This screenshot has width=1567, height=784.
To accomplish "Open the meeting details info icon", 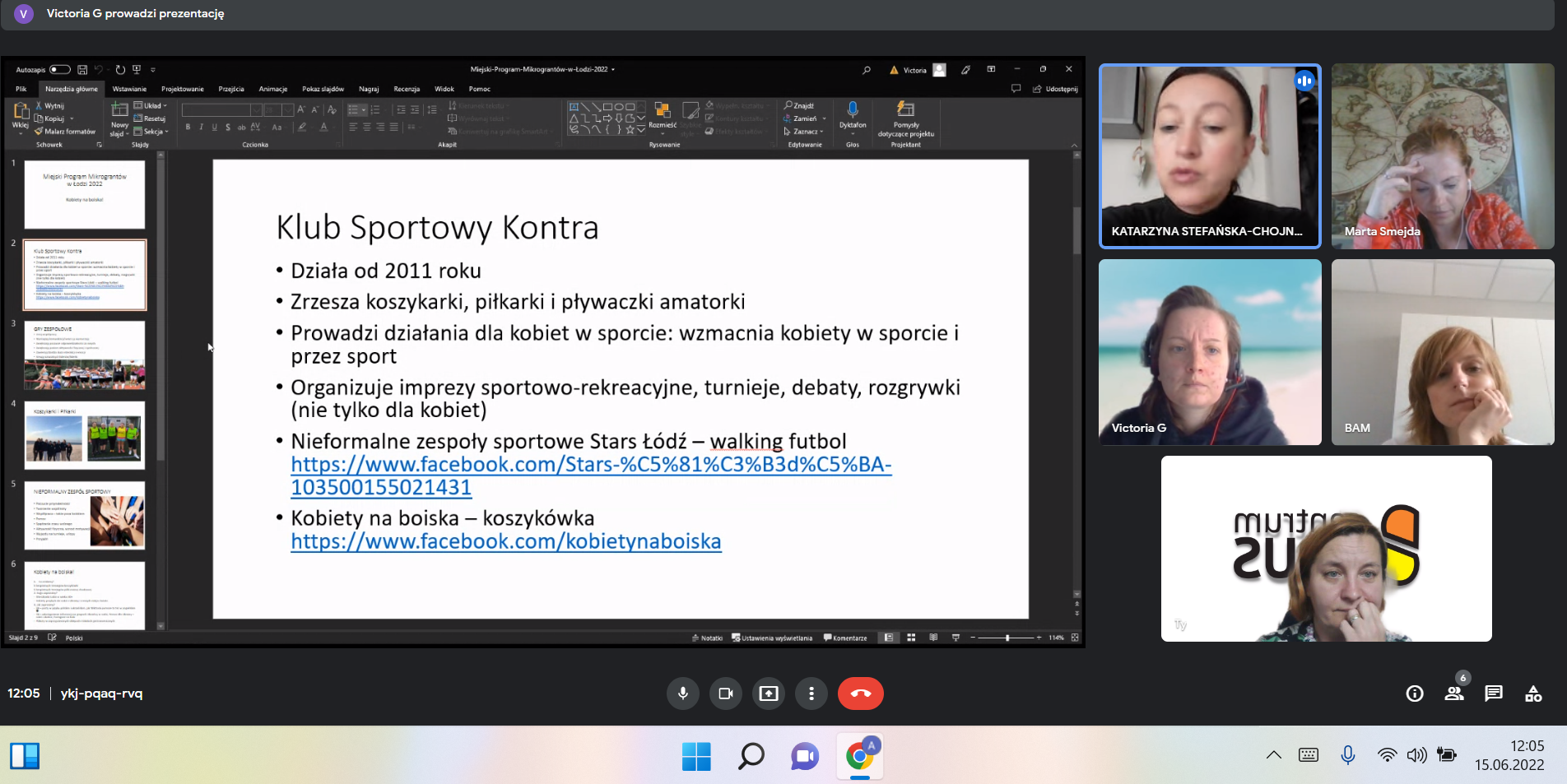I will click(1414, 694).
